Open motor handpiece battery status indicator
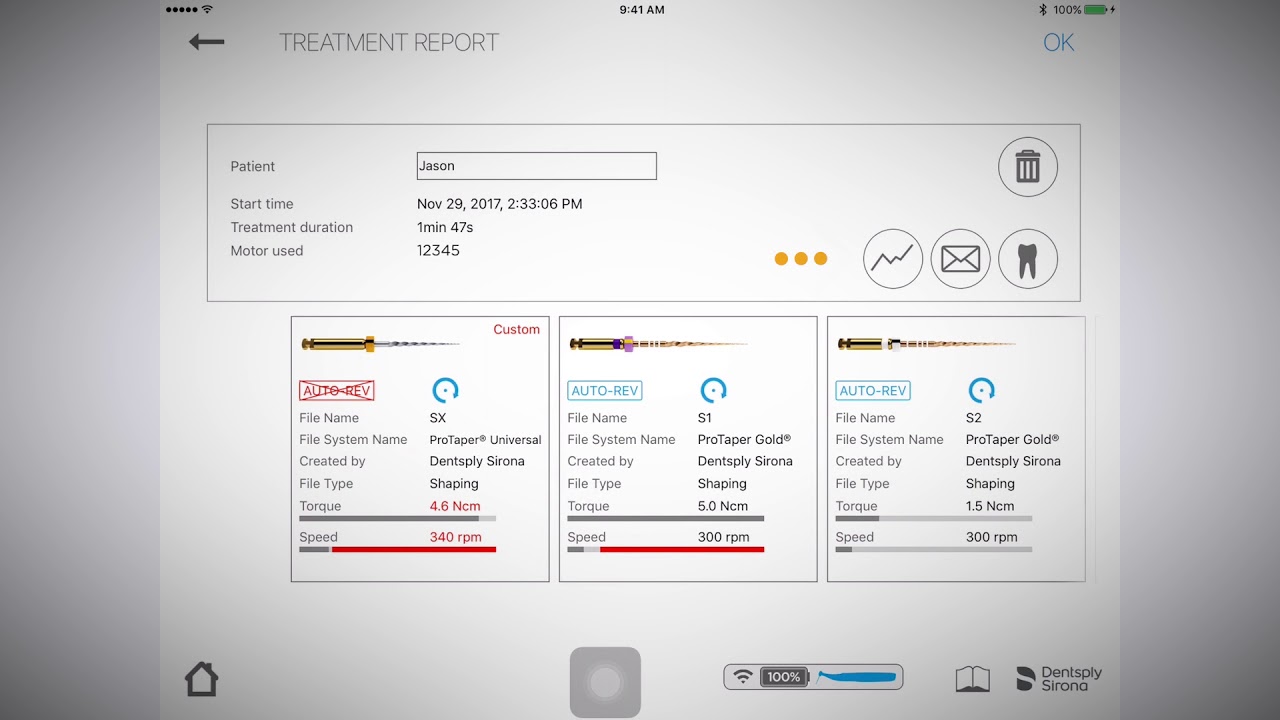This screenshot has height=720, width=1280. [x=813, y=677]
